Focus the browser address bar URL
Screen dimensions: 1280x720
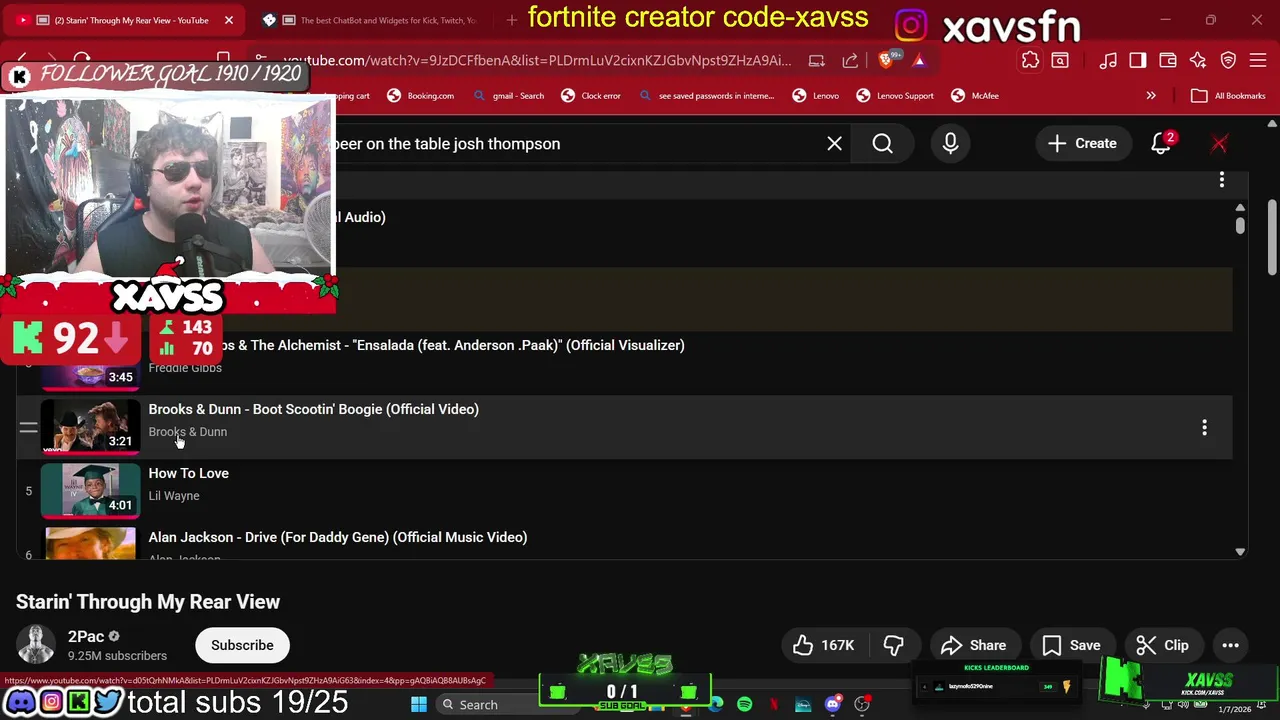[x=537, y=60]
